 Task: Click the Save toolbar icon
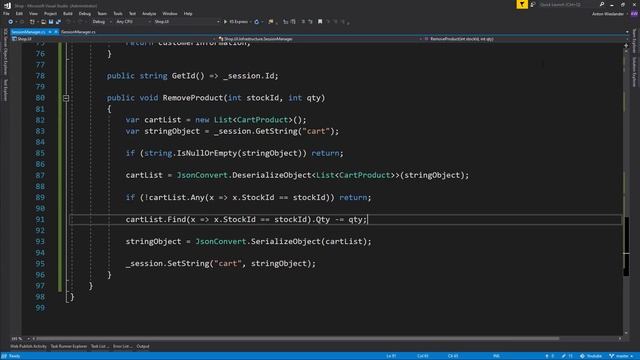[x=51, y=22]
